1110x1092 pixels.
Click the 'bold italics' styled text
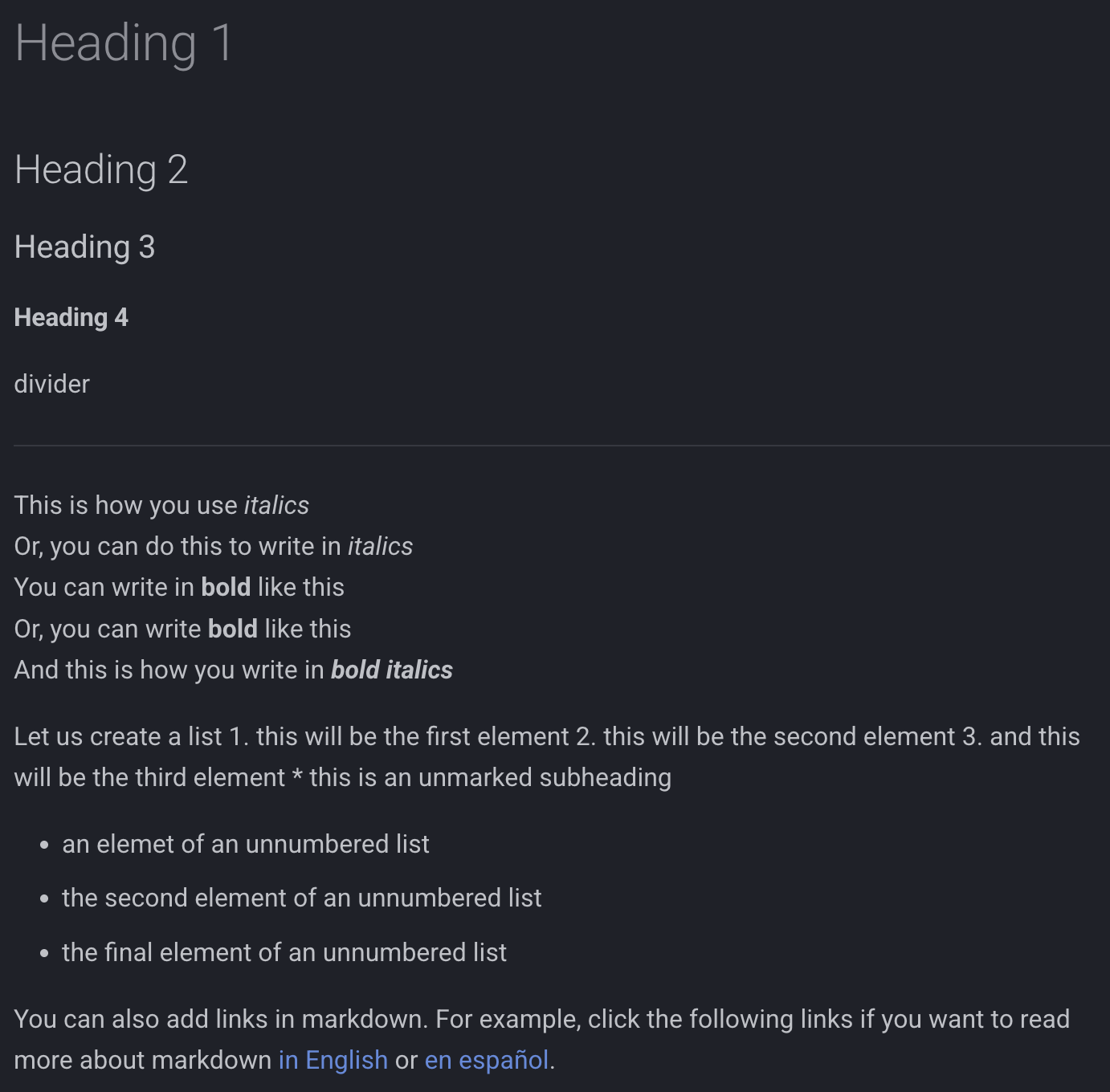(392, 670)
